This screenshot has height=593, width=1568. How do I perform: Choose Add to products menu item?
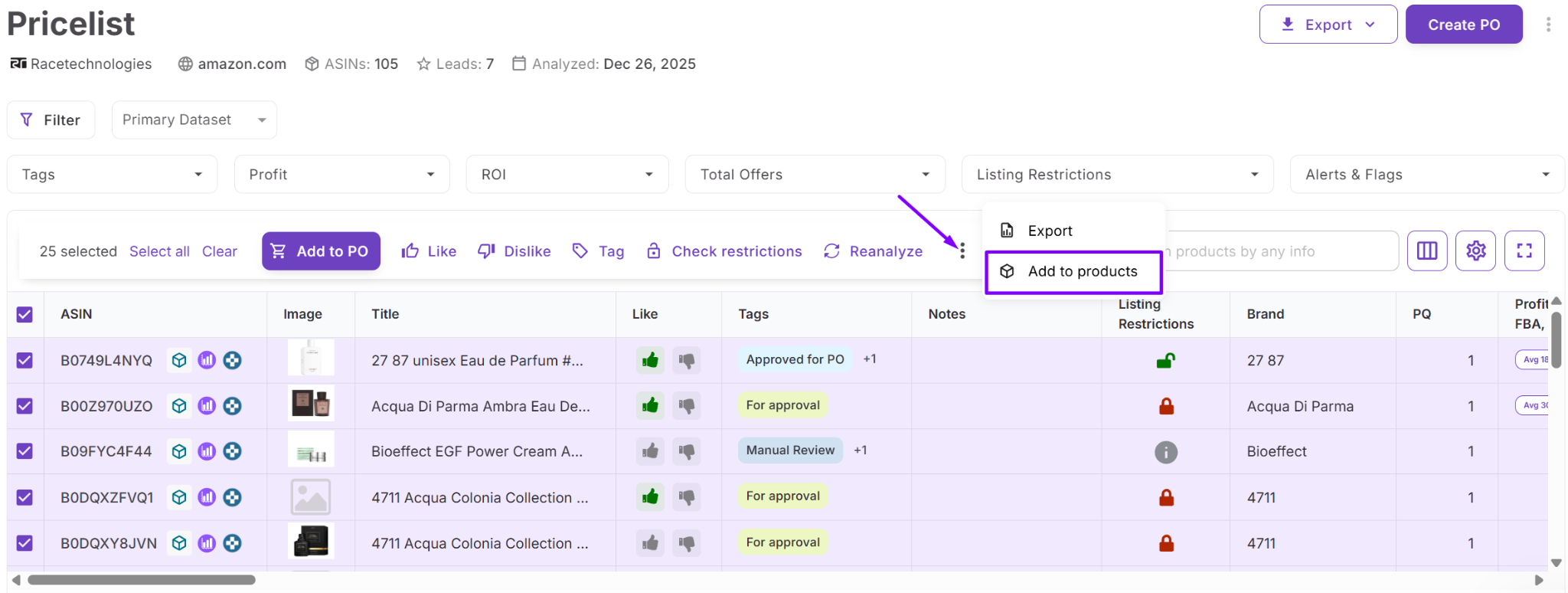1074,272
